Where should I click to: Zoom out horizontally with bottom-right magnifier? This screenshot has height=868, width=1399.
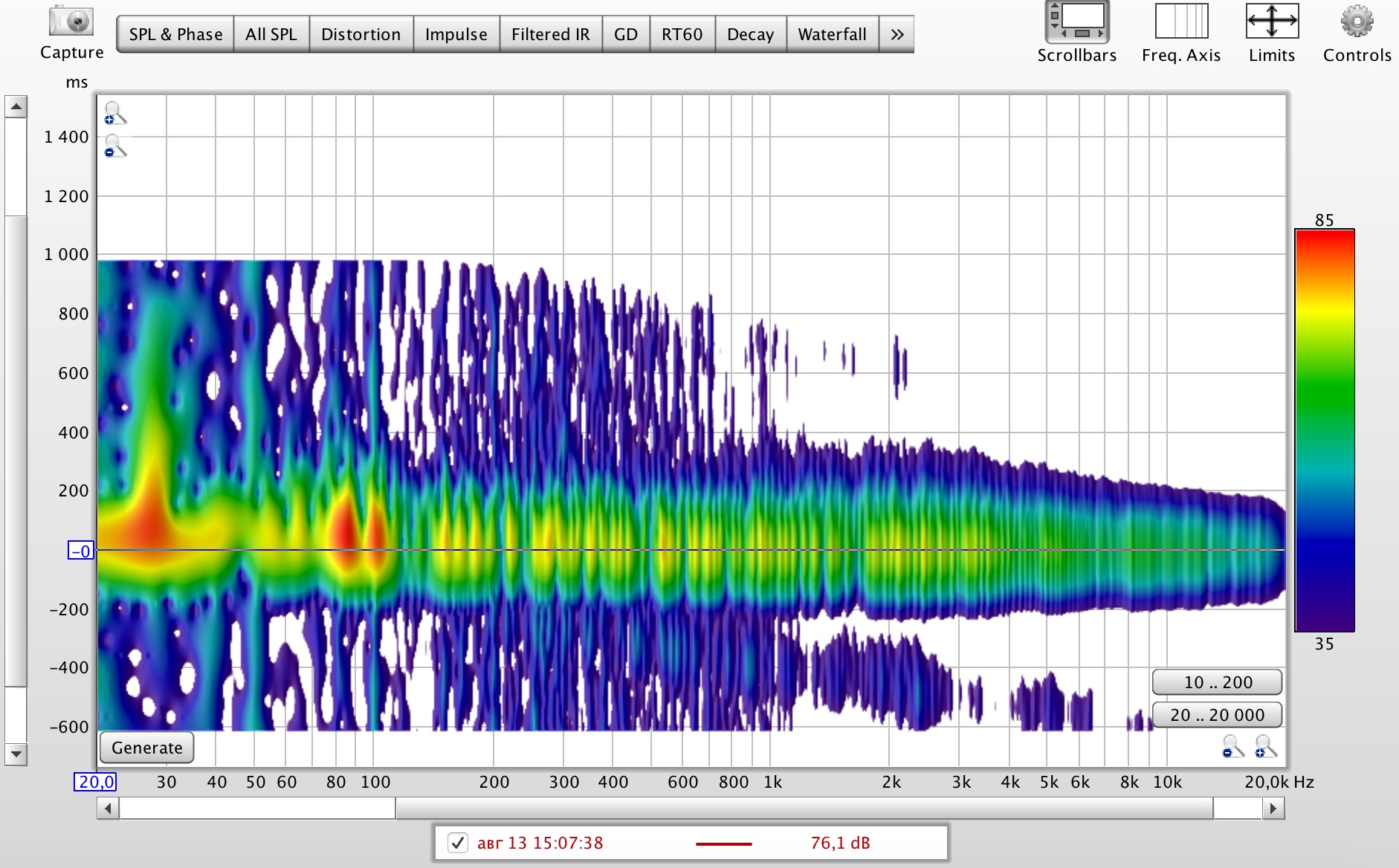pyautogui.click(x=1232, y=746)
